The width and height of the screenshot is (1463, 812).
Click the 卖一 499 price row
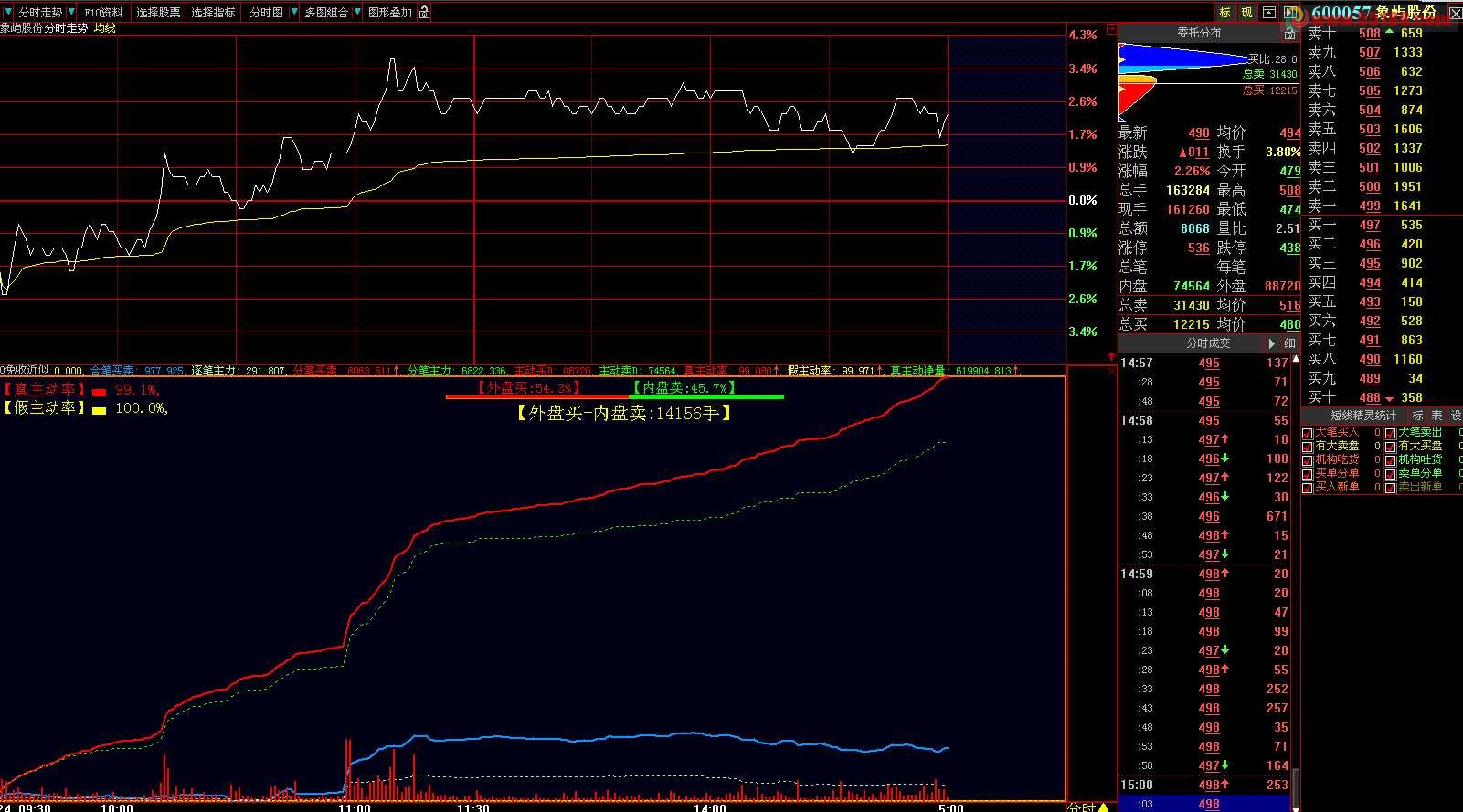(1365, 206)
